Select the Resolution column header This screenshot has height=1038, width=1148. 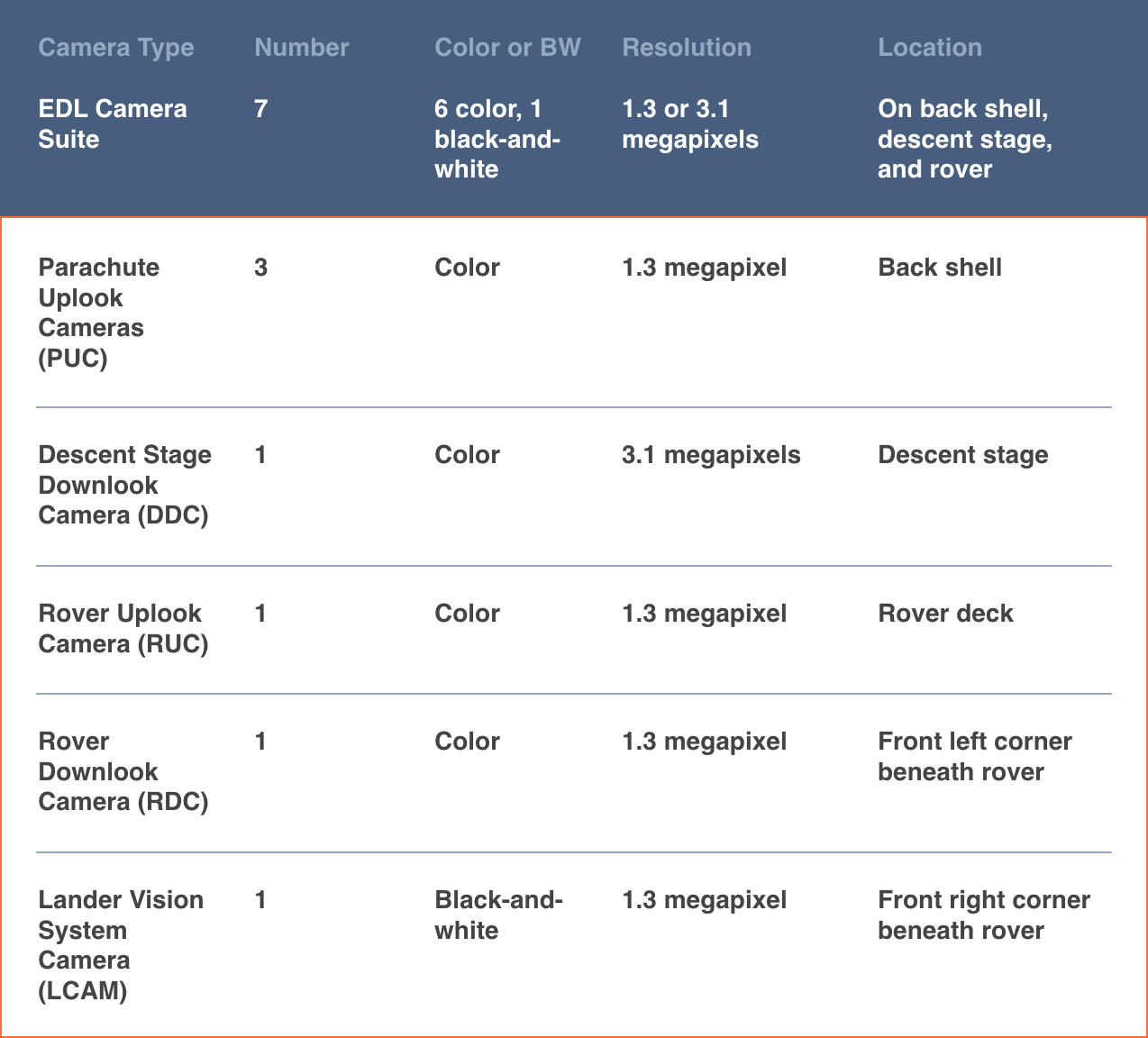(x=687, y=48)
